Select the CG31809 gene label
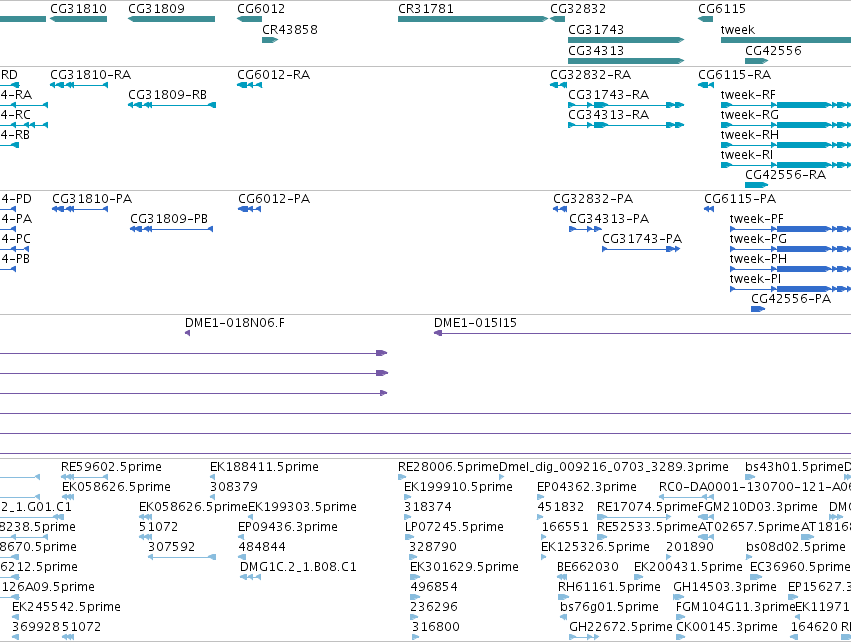851x642 pixels. [156, 9]
